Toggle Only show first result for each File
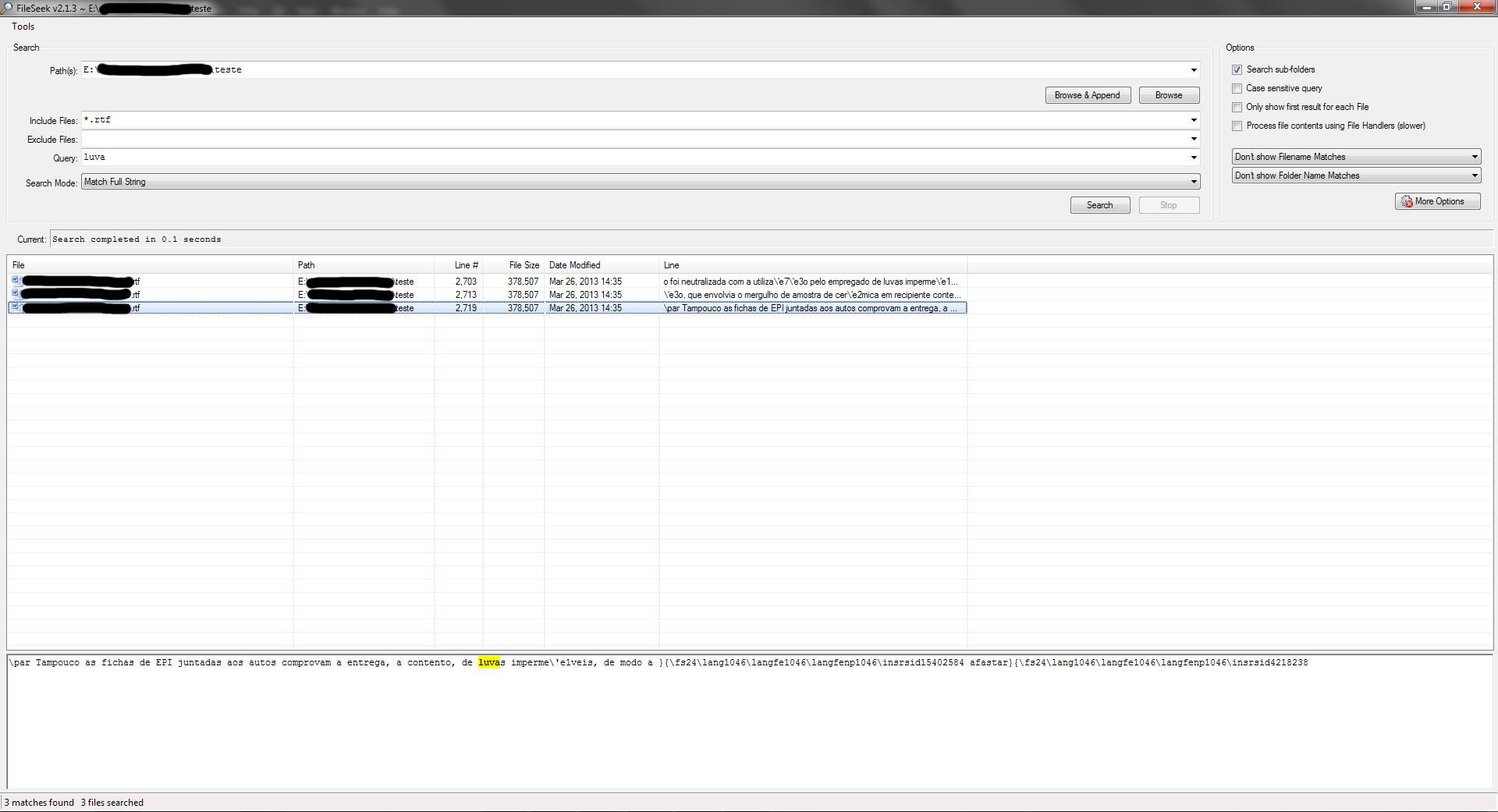 tap(1237, 108)
